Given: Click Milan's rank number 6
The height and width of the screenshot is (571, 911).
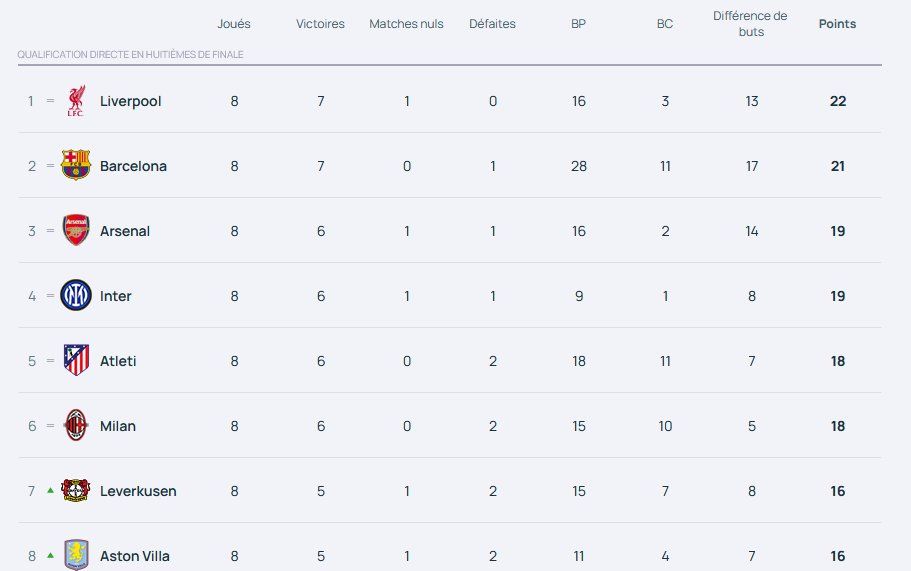Looking at the screenshot, I should [x=32, y=426].
